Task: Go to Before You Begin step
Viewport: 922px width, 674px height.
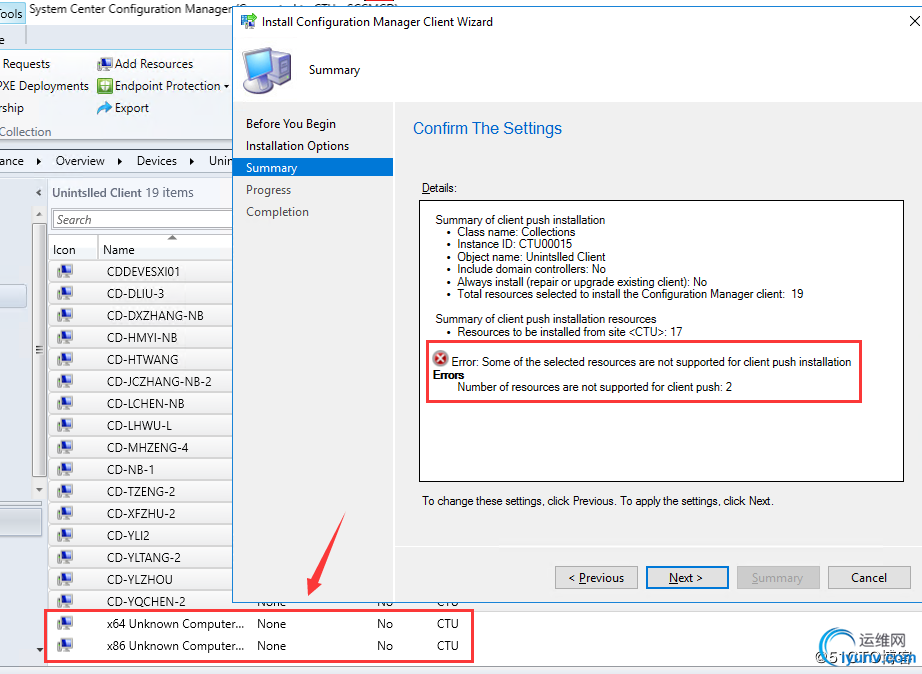Action: click(x=290, y=124)
